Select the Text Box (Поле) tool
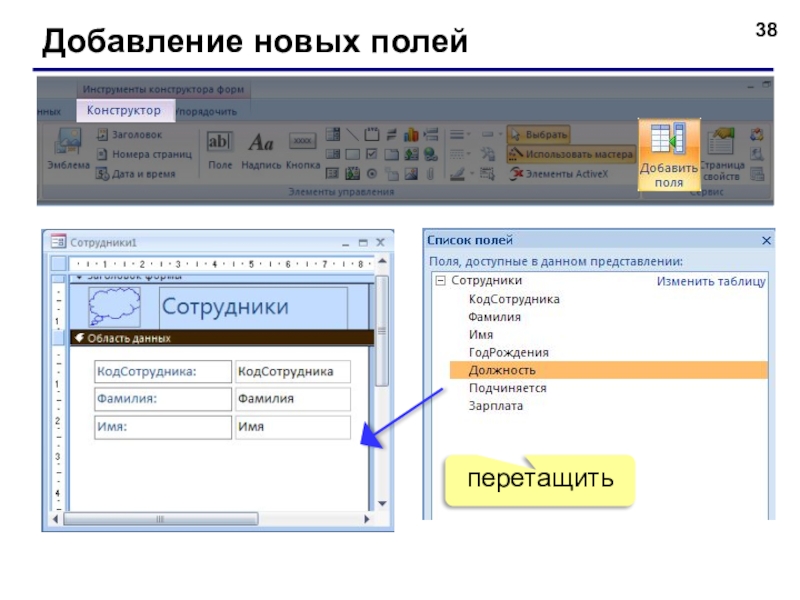Viewport: 800px width, 600px height. click(220, 149)
